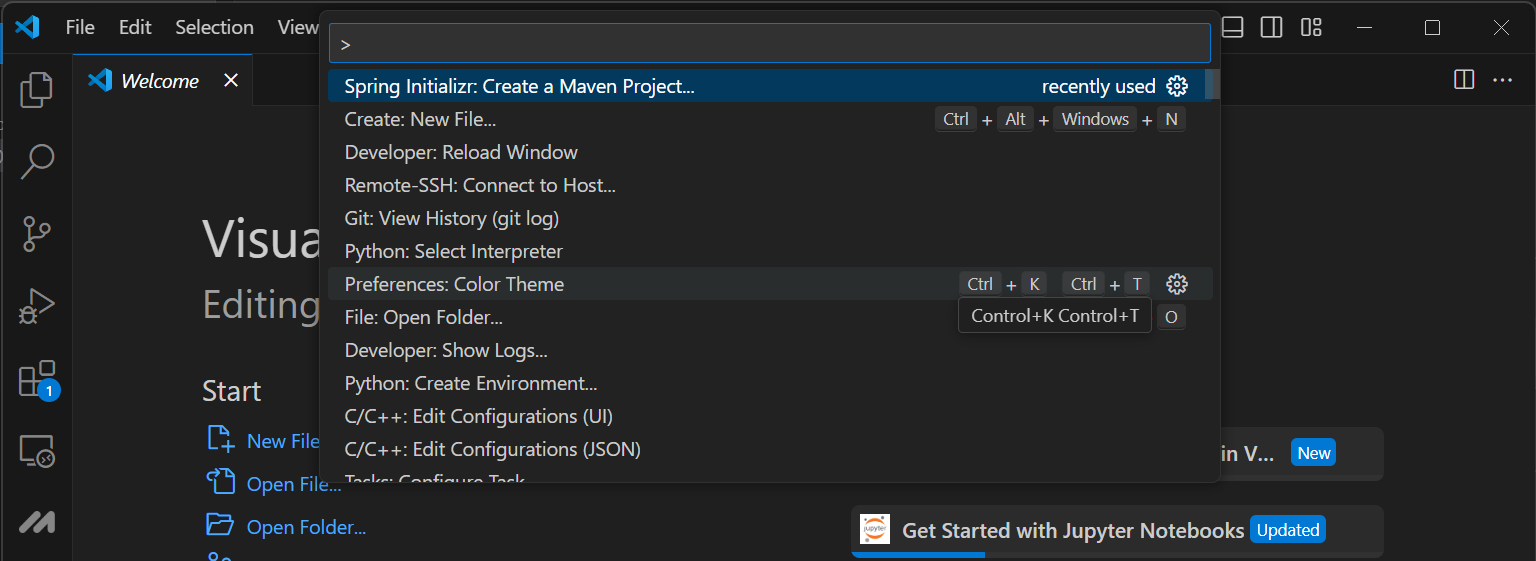Run Remote-SSH: Connect to Host command
Image resolution: width=1536 pixels, height=561 pixels.
click(x=770, y=185)
